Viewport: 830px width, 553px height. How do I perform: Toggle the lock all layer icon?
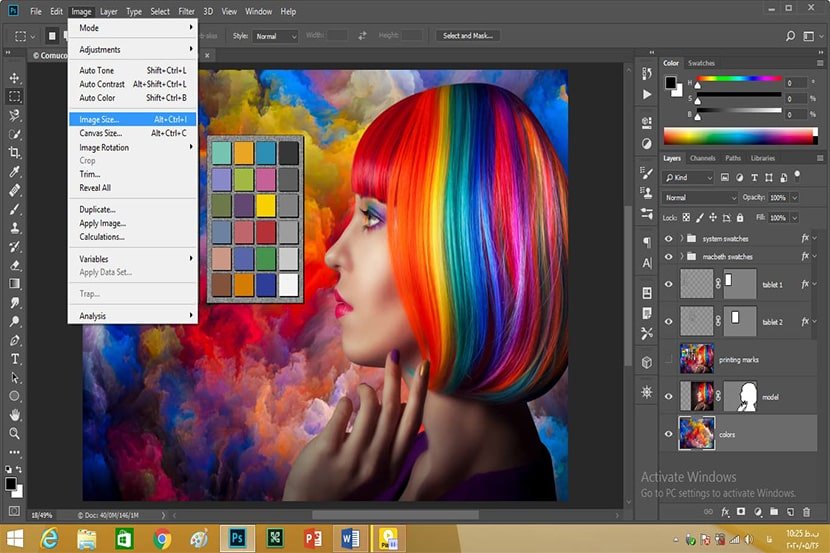tap(740, 217)
